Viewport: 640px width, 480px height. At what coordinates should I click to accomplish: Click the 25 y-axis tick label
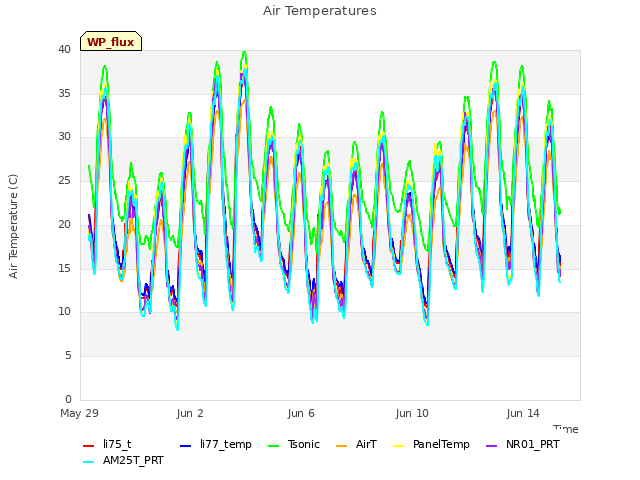click(64, 180)
